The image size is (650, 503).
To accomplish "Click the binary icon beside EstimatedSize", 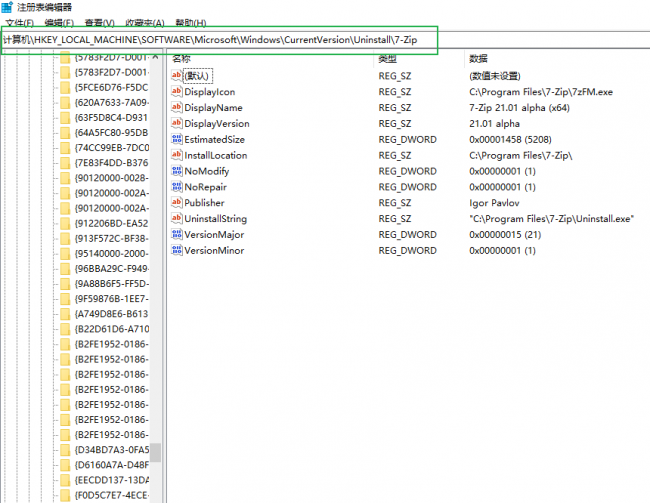I will [177, 139].
